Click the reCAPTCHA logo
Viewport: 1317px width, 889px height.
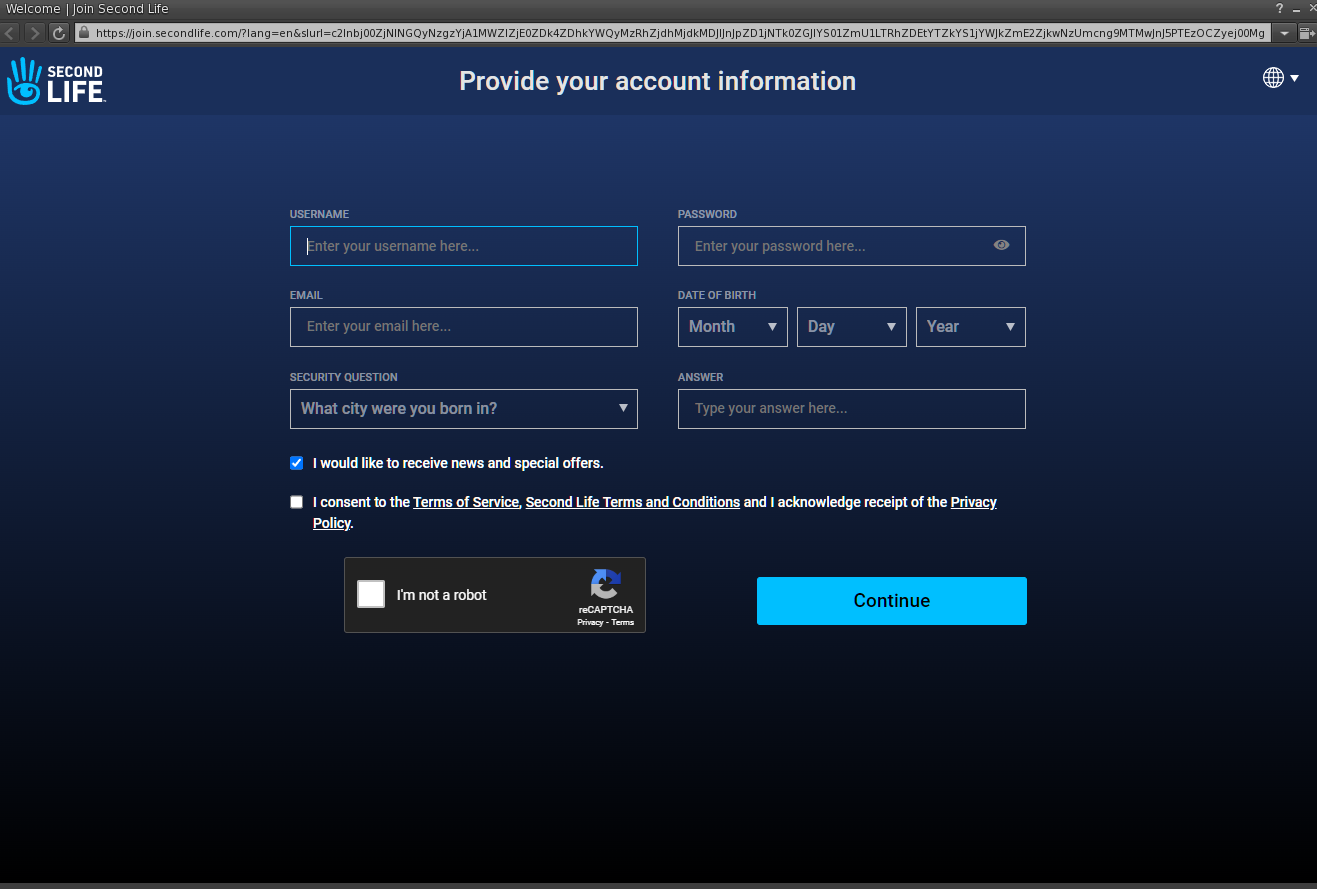(x=605, y=584)
